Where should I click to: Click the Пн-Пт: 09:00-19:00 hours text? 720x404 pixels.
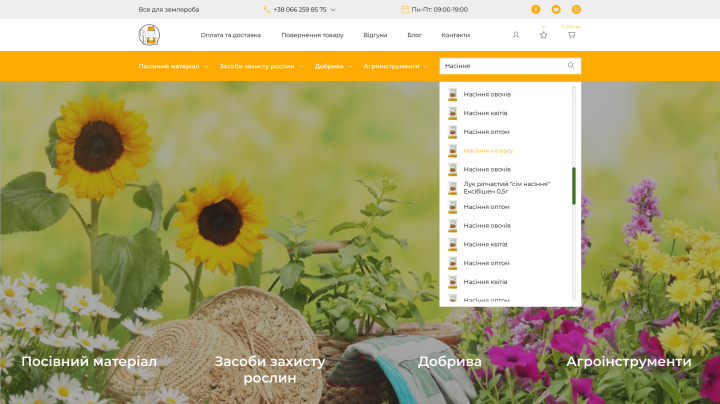click(x=439, y=9)
